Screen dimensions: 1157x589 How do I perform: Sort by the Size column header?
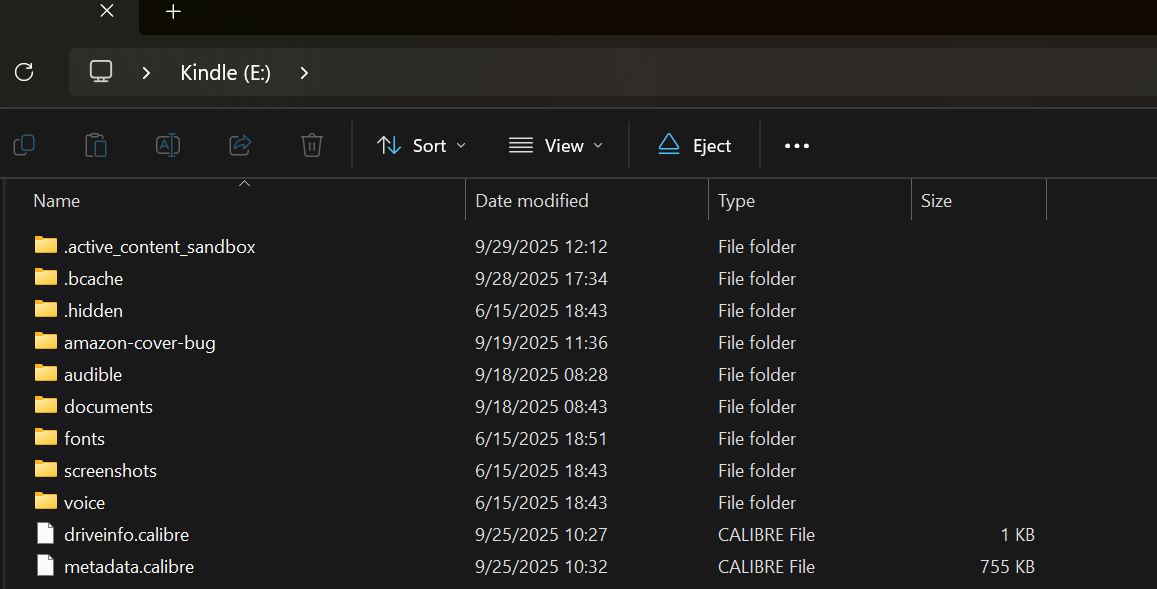936,201
